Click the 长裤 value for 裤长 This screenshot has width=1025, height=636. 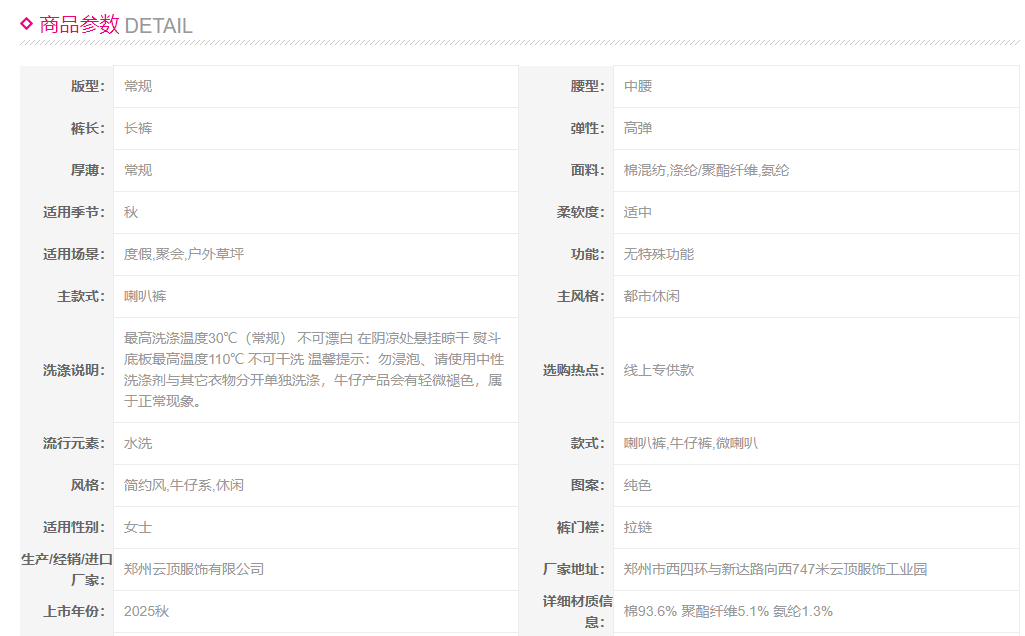(138, 128)
